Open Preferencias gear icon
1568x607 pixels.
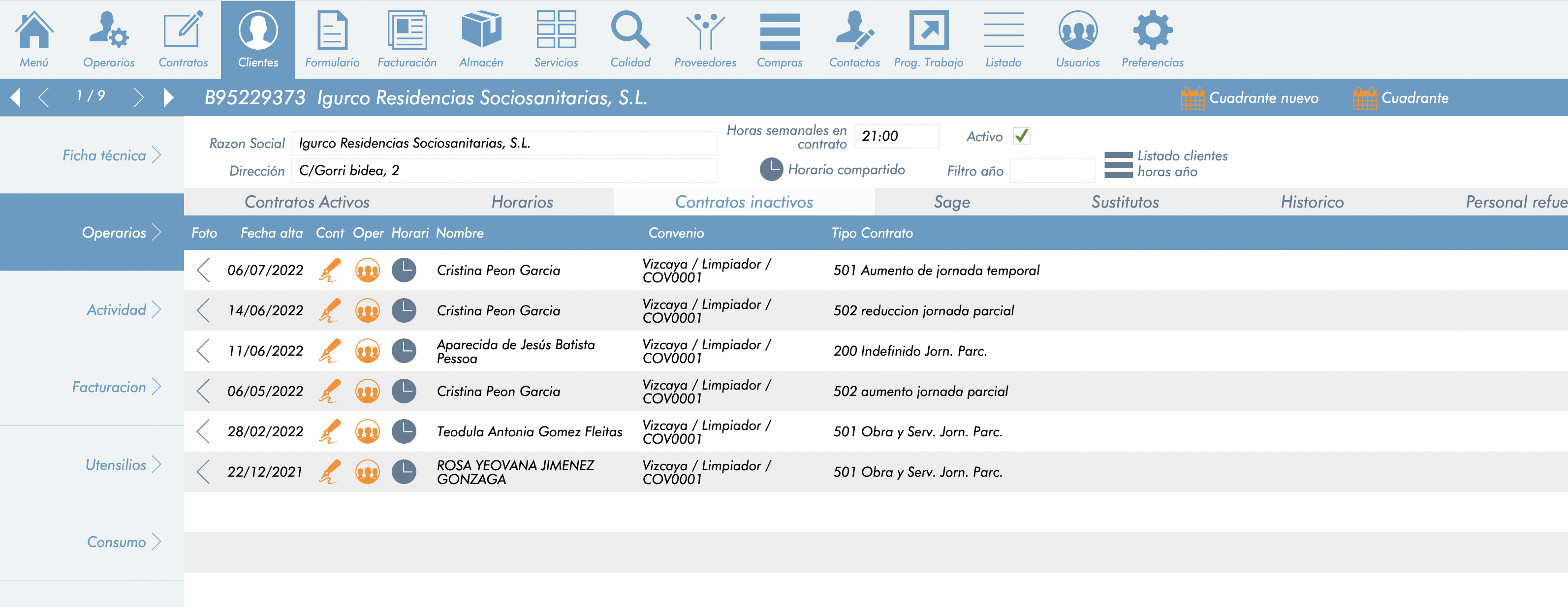[x=1152, y=30]
